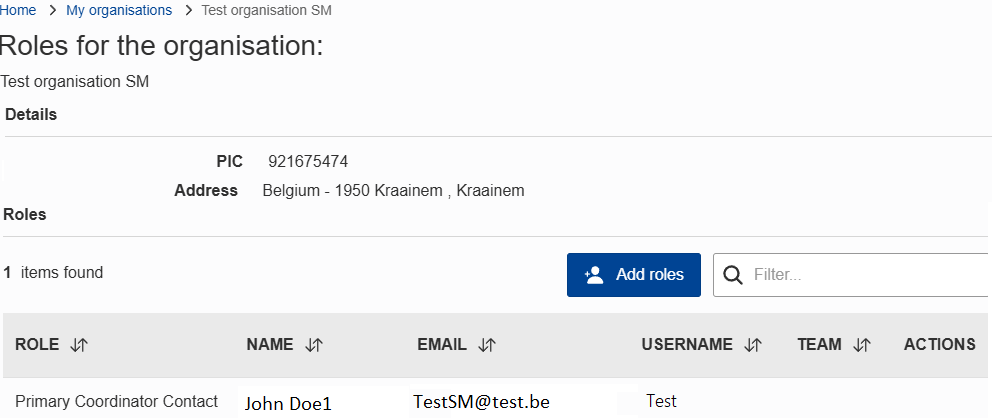Click the TestSM@test.be email cell

[x=481, y=402]
